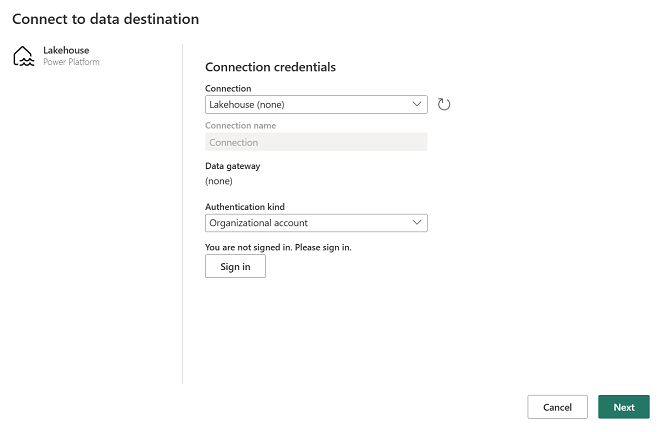Click the refresh connections icon
The width and height of the screenshot is (660, 432).
444,104
